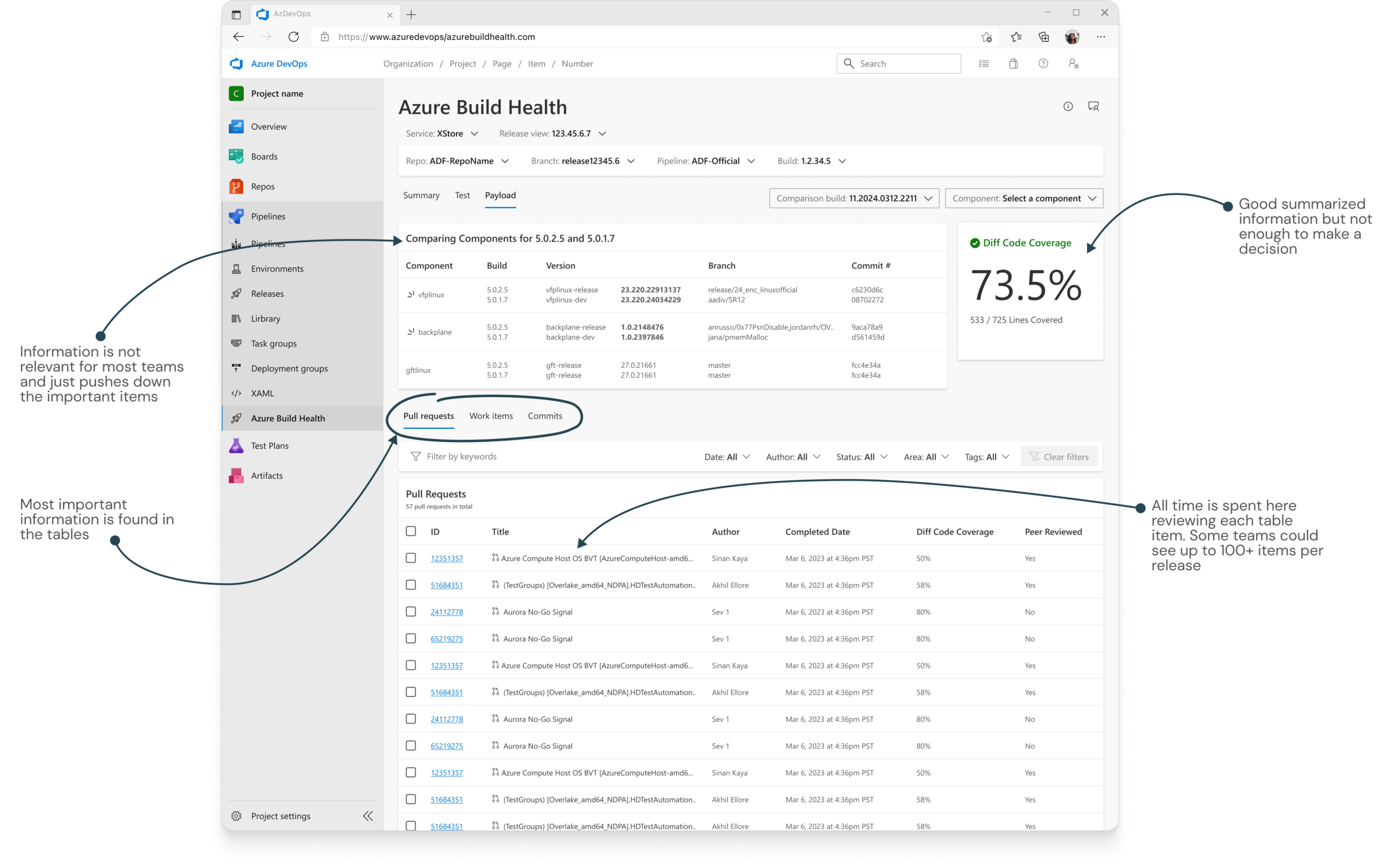Open the Overview sidebar icon

236,126
